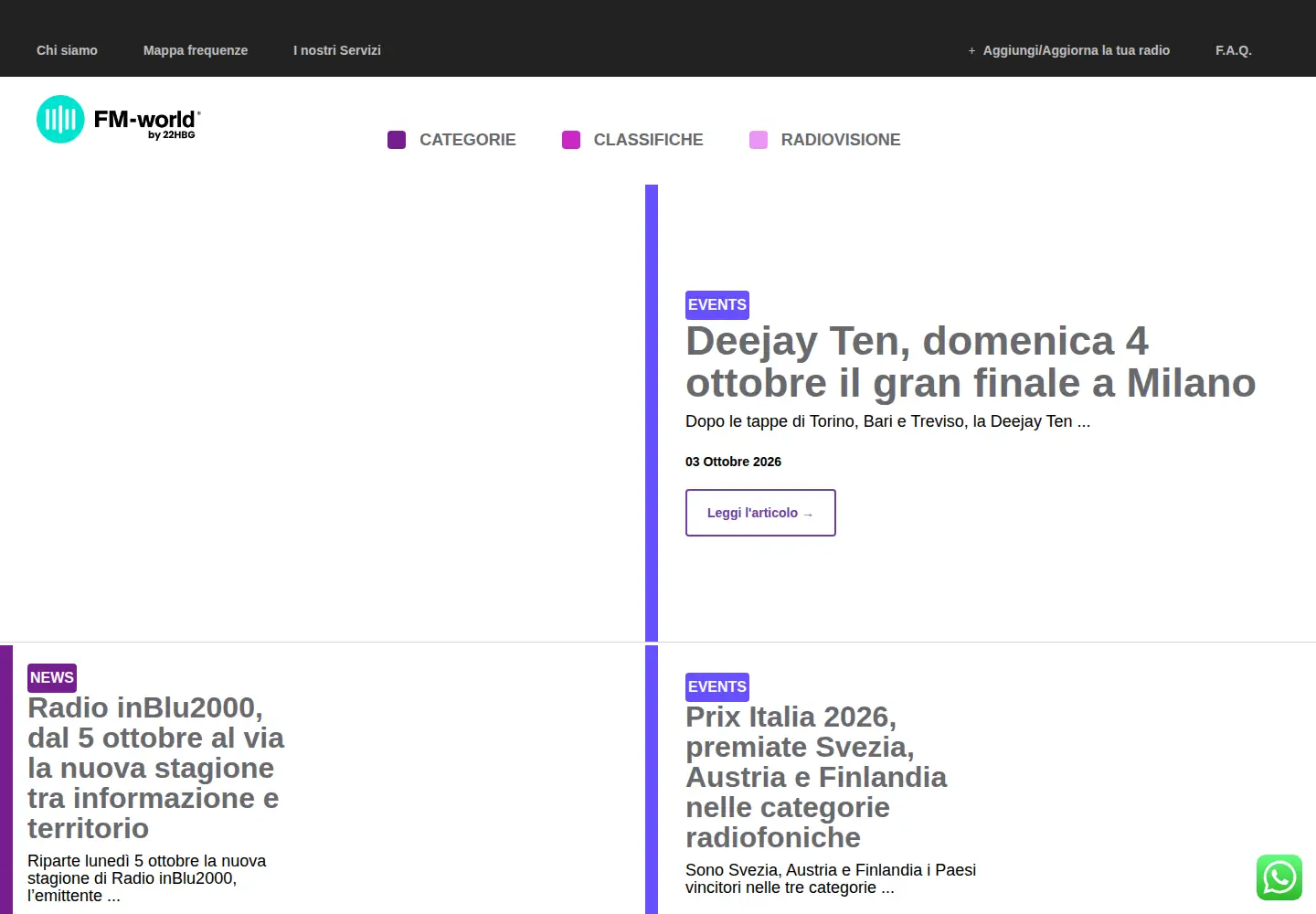Image resolution: width=1316 pixels, height=914 pixels.
Task: Open I nostri Servizi page
Action: [x=337, y=50]
